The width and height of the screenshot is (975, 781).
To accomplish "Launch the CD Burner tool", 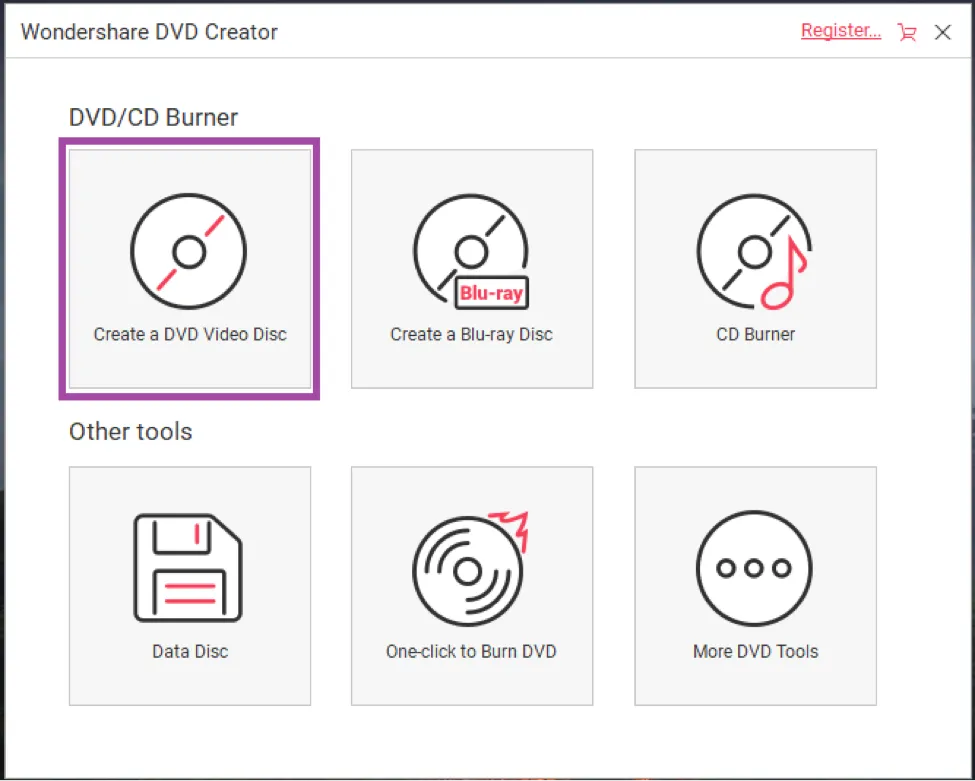I will [756, 269].
